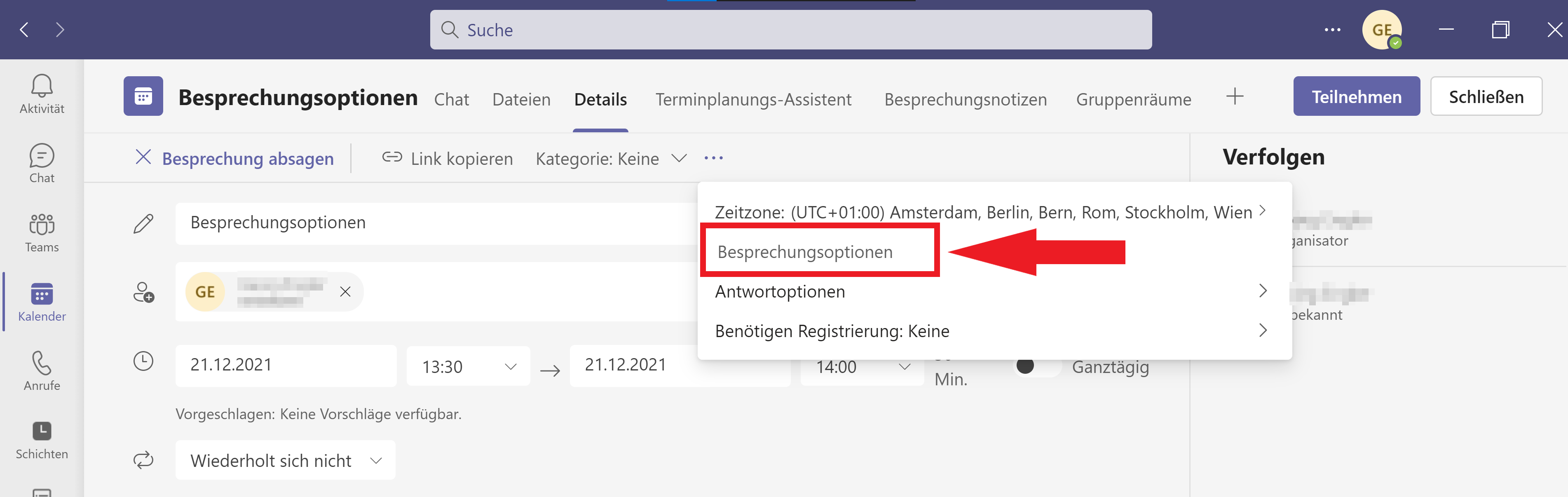Screen dimensions: 1568x497
Task: Open the GE profile avatar menu
Action: click(x=1382, y=29)
